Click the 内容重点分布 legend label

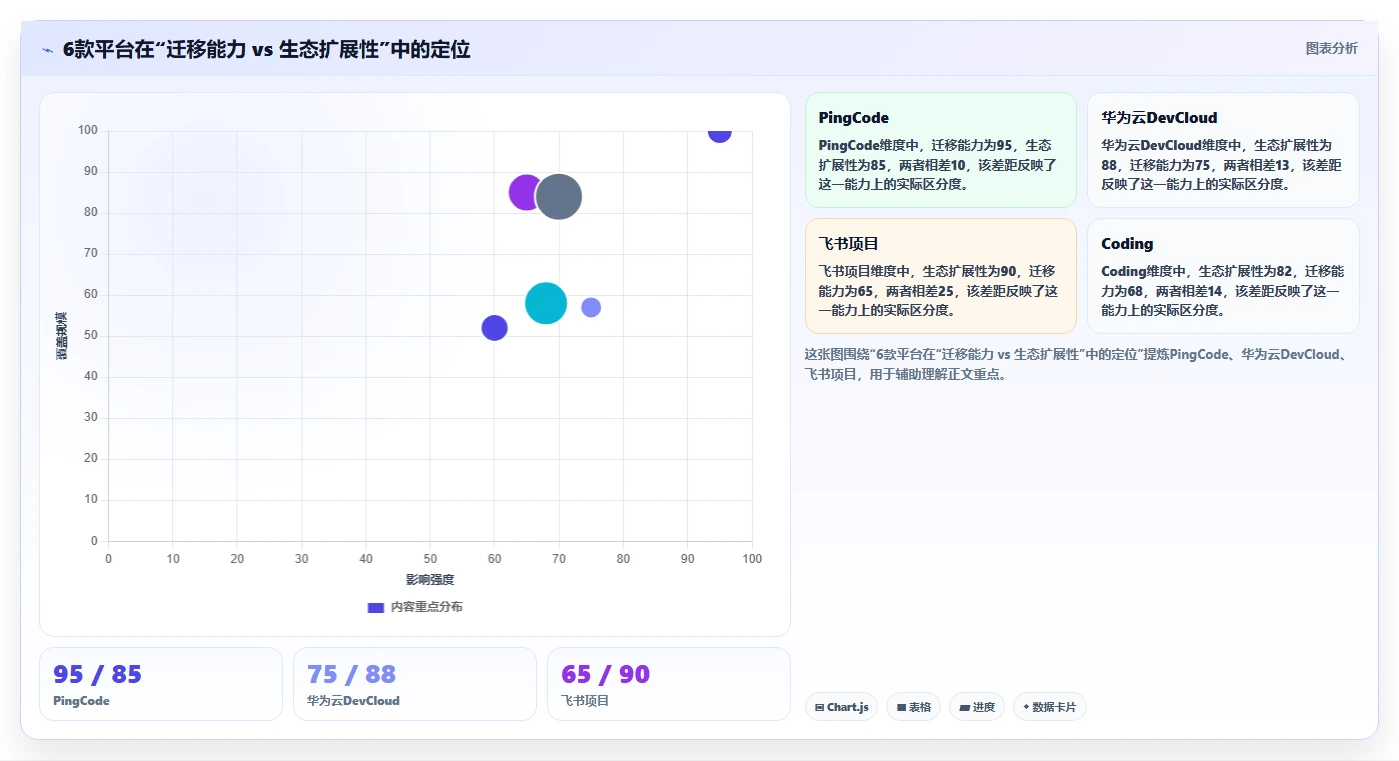pyautogui.click(x=427, y=607)
